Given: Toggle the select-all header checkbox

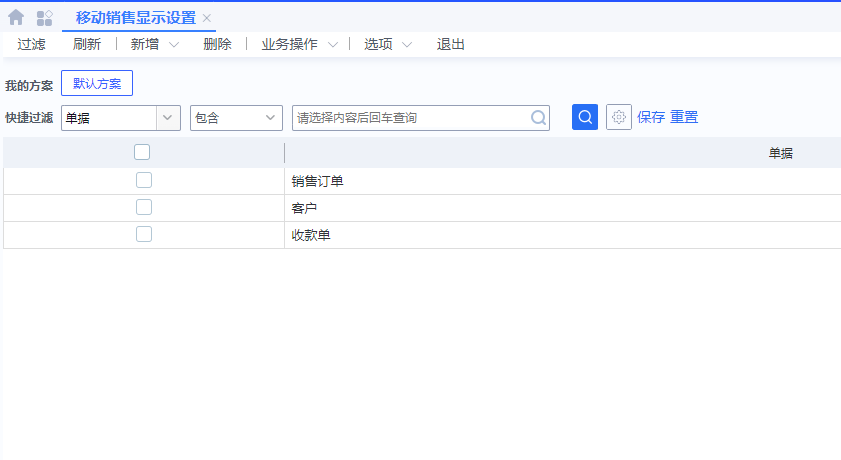Looking at the screenshot, I should [x=142, y=152].
